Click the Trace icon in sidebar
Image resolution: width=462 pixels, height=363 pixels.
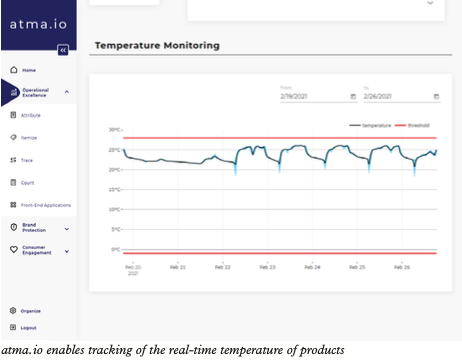[x=13, y=160]
